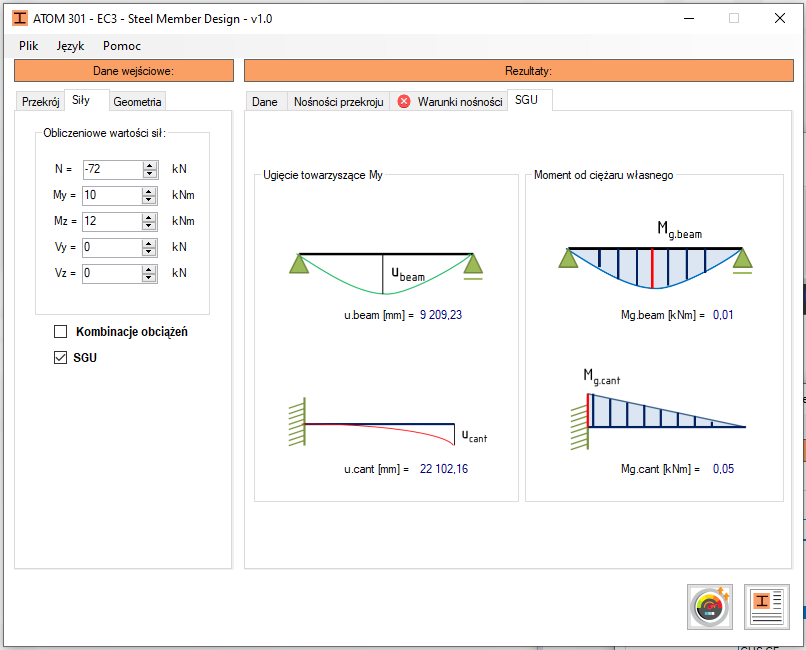The width and height of the screenshot is (806, 650).
Task: Click the Mg.cant cantilever moment diagram
Action: pos(658,409)
